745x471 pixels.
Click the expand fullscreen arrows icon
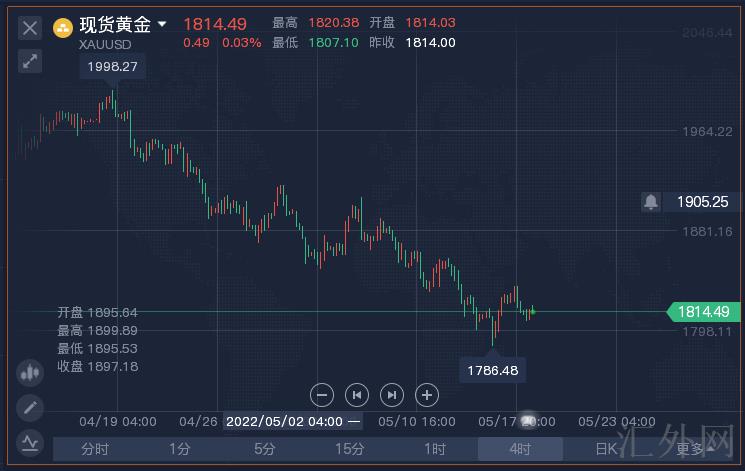(30, 61)
